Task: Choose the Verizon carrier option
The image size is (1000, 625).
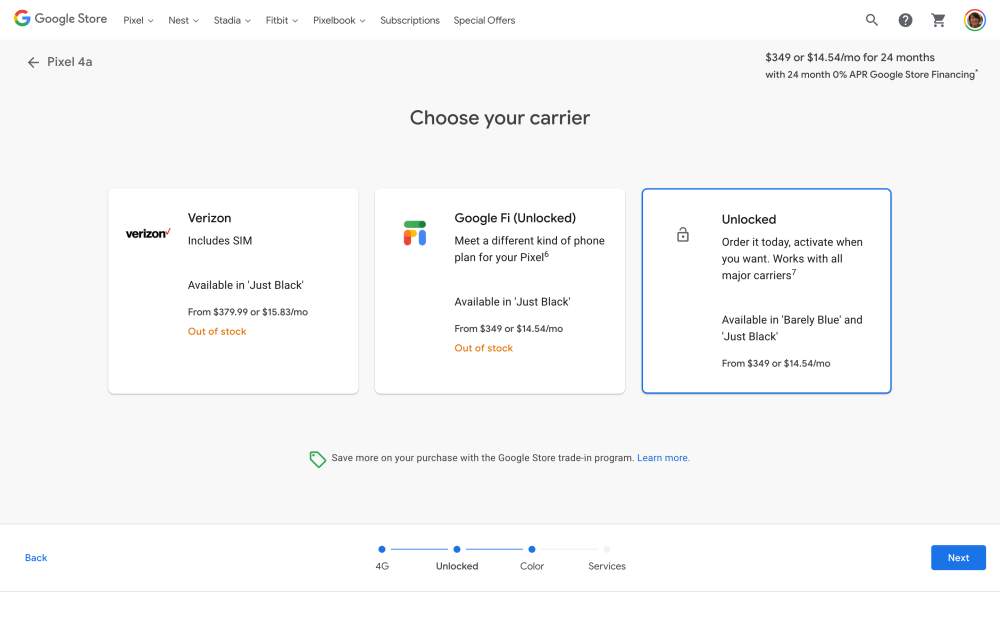Action: [233, 291]
